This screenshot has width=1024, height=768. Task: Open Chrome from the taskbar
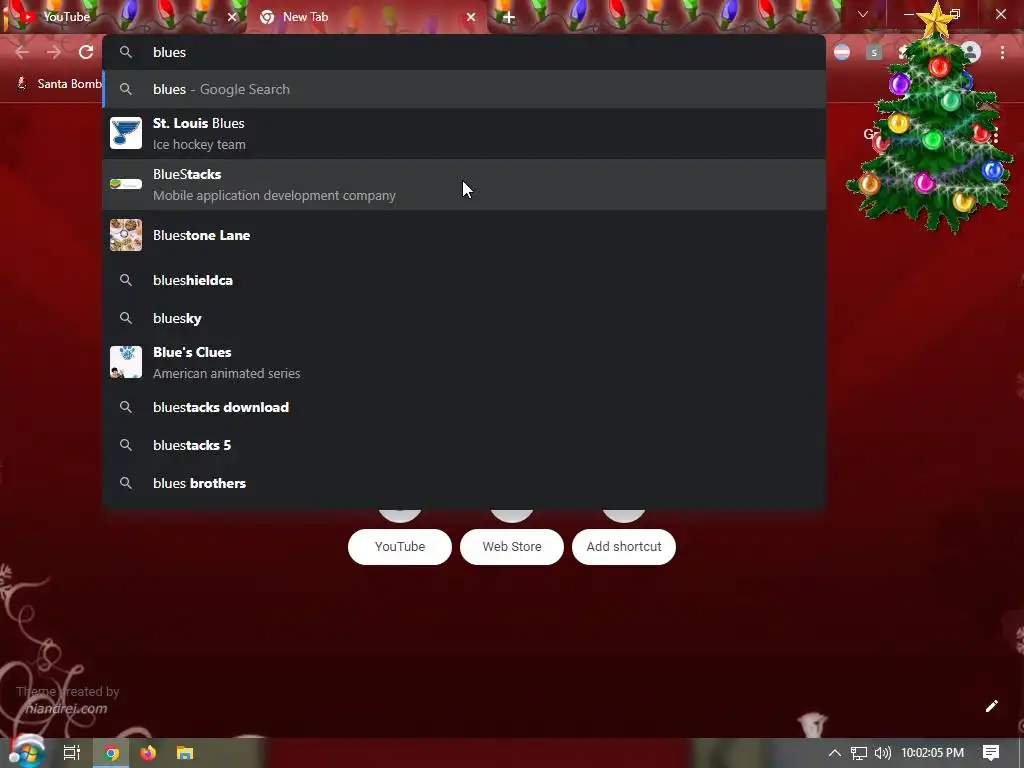coord(112,753)
